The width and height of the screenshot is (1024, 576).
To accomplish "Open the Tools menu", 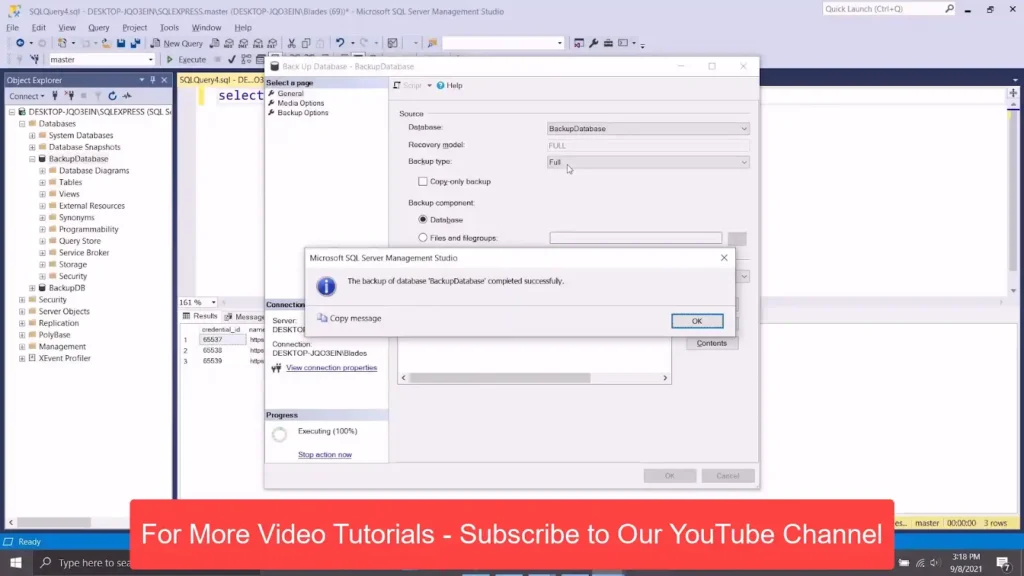I will [169, 27].
